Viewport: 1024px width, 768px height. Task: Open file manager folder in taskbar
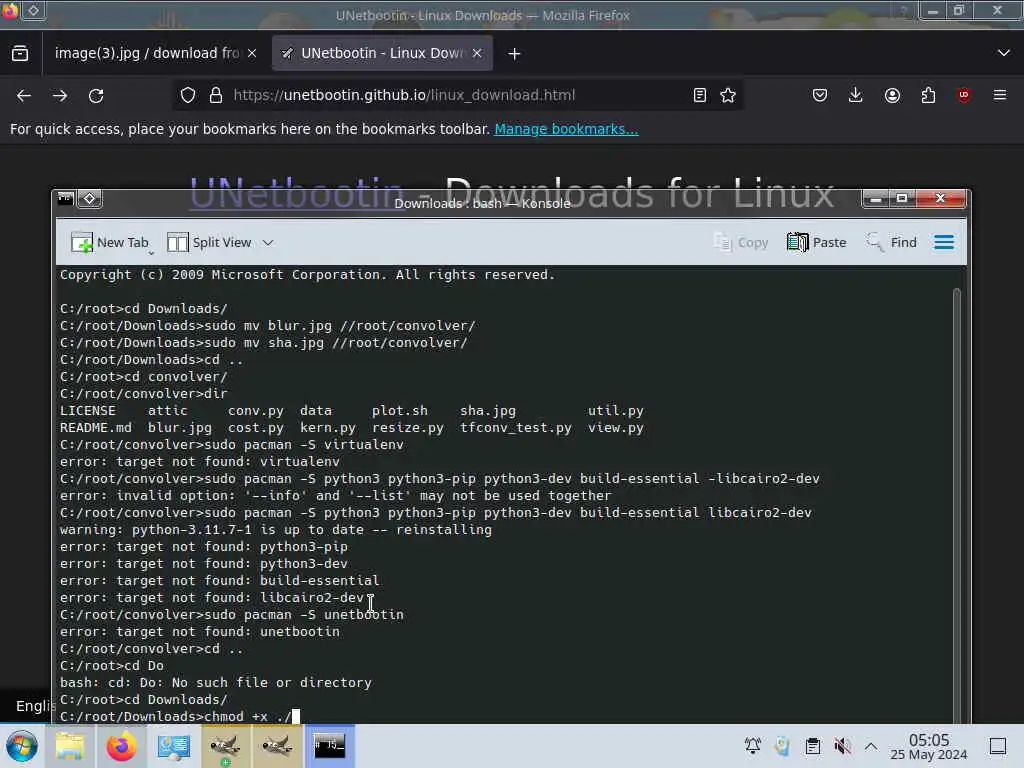[70, 746]
